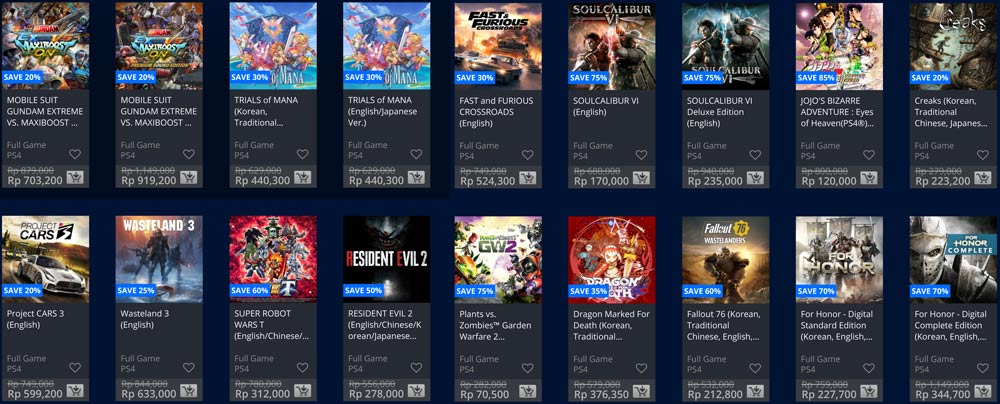Open Wasteland 3 cover art
Image resolution: width=1000 pixels, height=404 pixels.
159,259
